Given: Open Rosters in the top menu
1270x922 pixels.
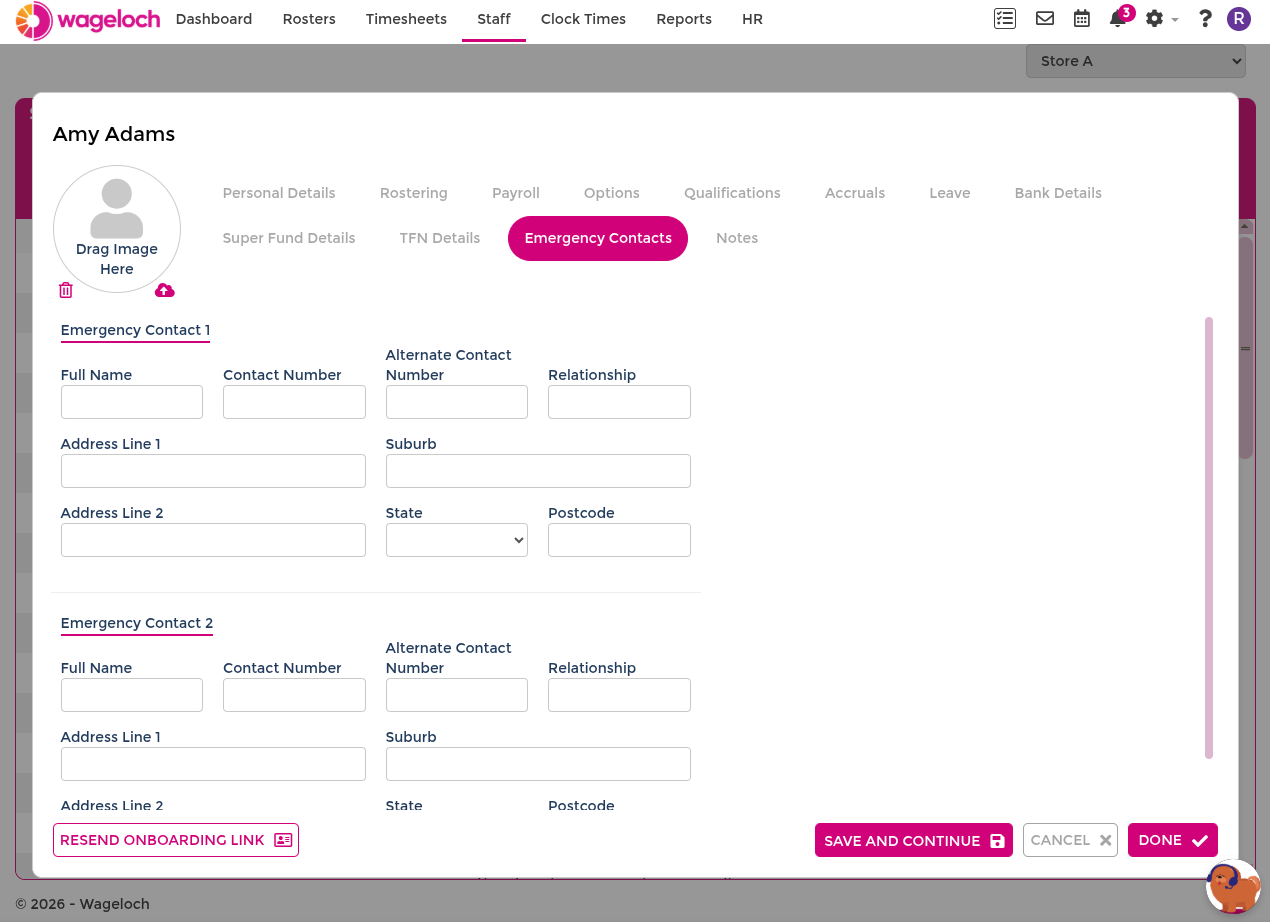Looking at the screenshot, I should (309, 19).
